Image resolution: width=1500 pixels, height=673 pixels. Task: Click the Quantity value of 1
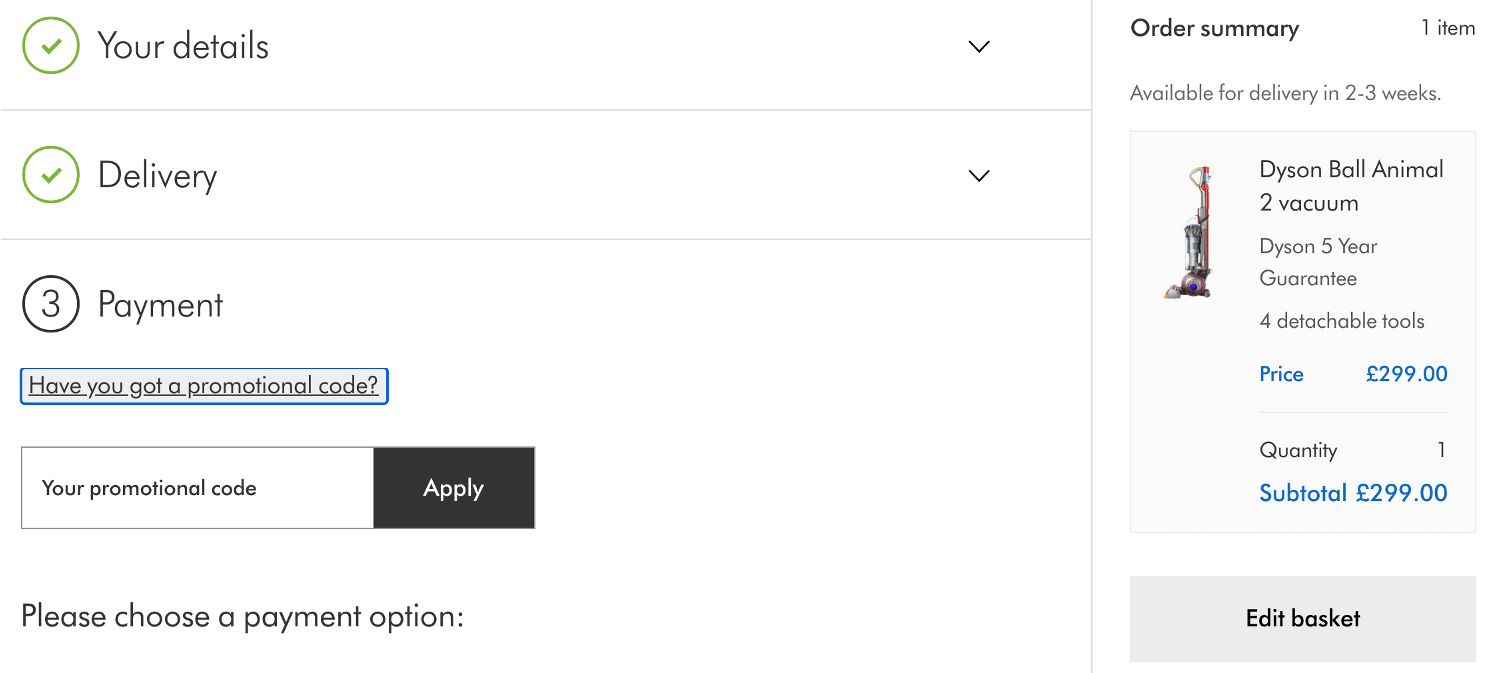1441,450
